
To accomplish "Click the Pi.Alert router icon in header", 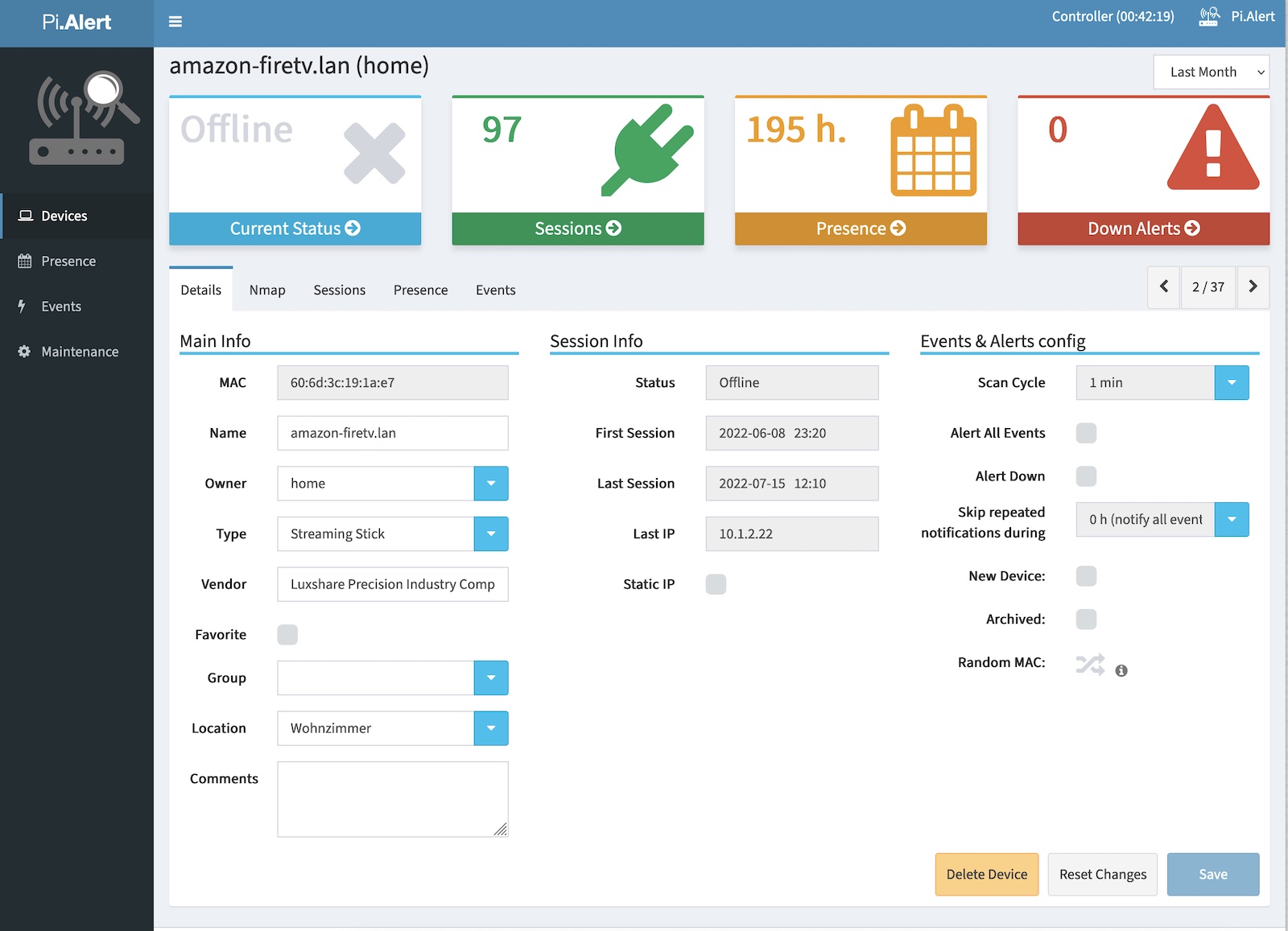I will coord(1208,17).
